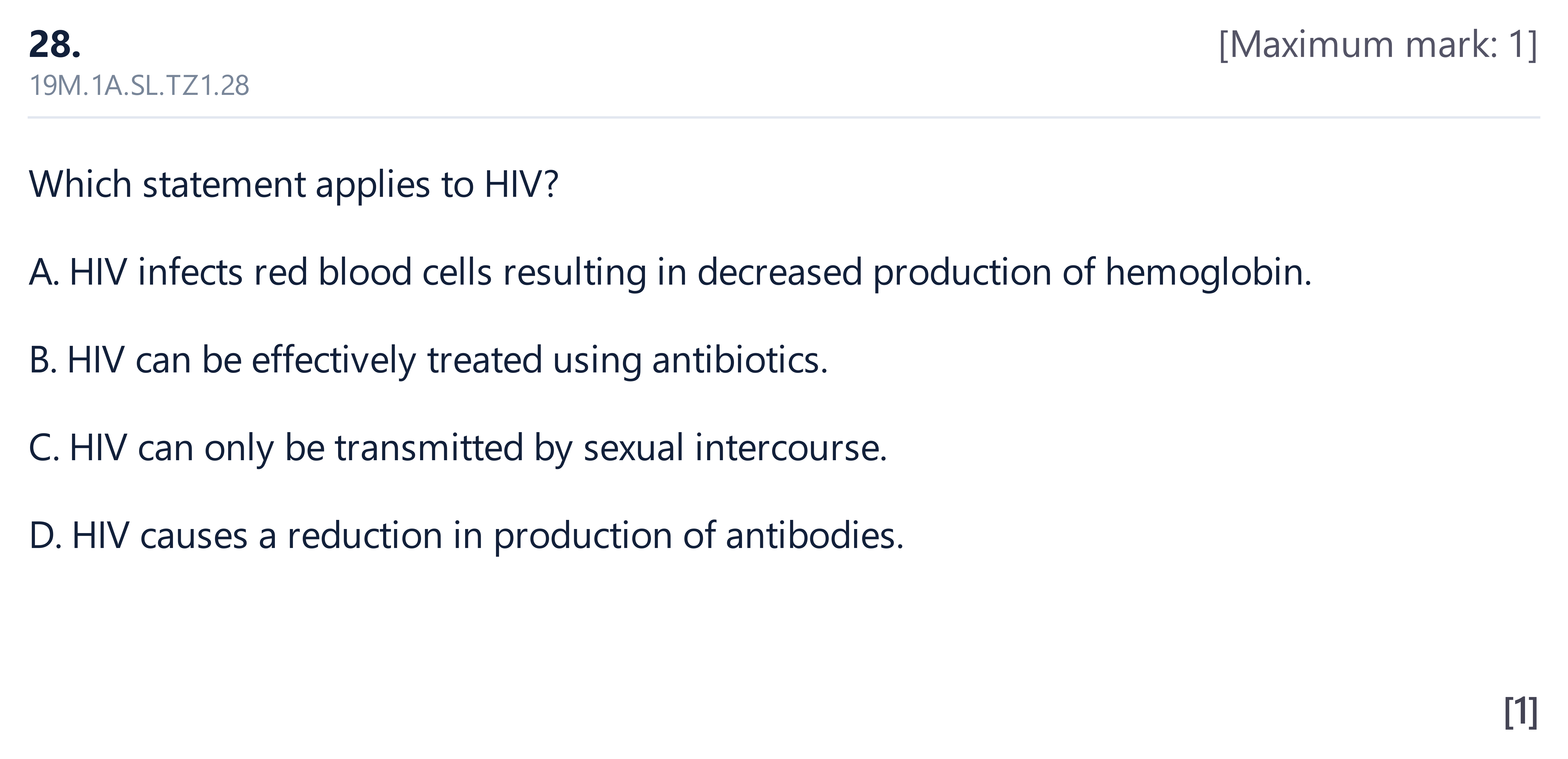This screenshot has height=759, width=1568.
Task: Open the question code 19M.1A.SL.TZ1.28
Action: pos(139,85)
